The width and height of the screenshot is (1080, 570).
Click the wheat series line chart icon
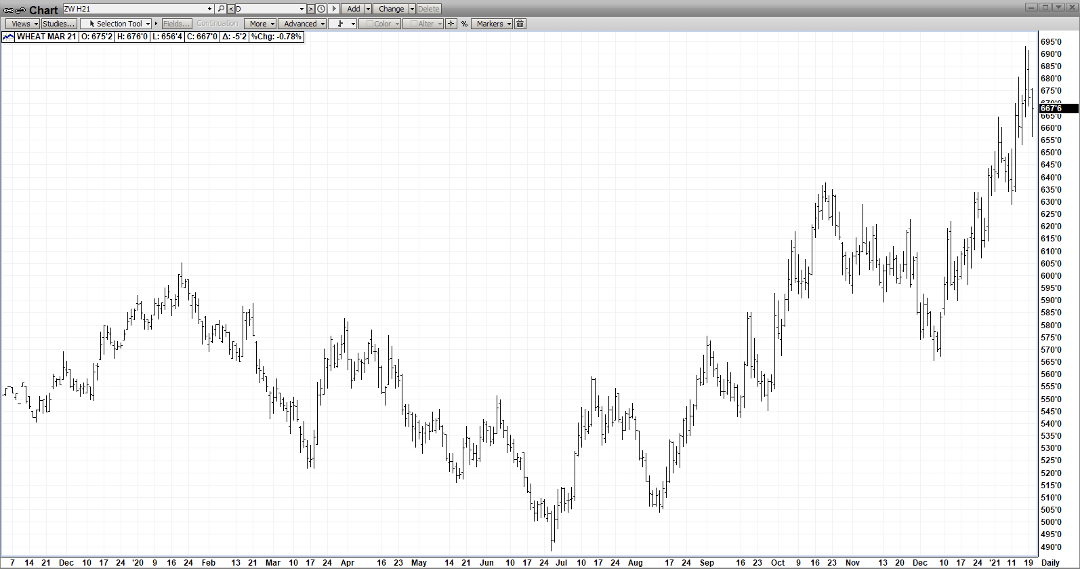(x=8, y=36)
